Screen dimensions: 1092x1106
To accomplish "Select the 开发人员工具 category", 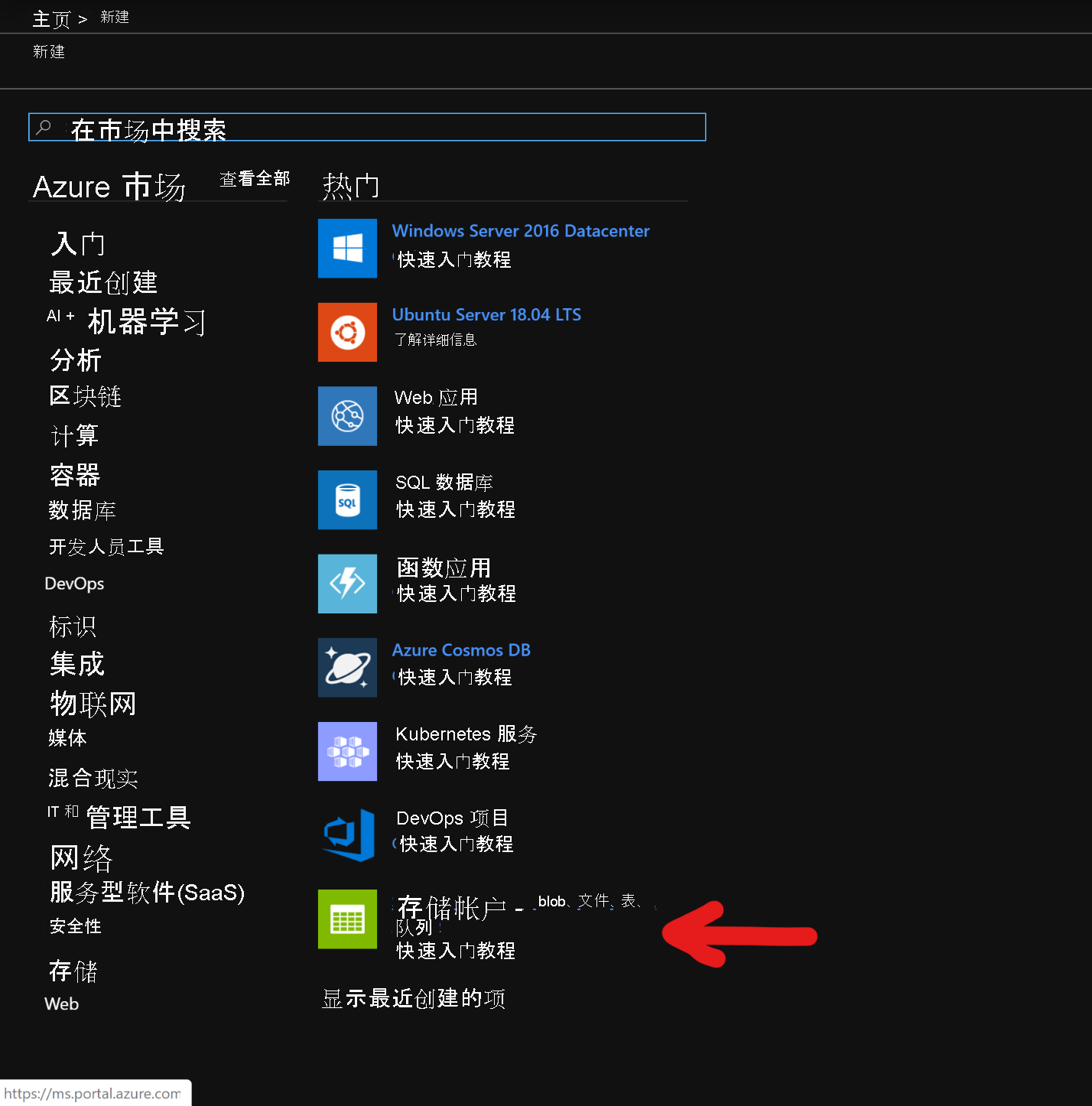I will pos(106,546).
